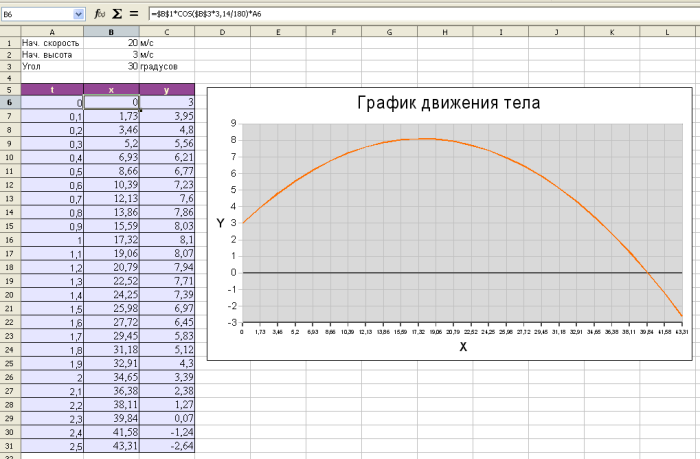Select column D header
700x459 pixels.
tap(222, 32)
